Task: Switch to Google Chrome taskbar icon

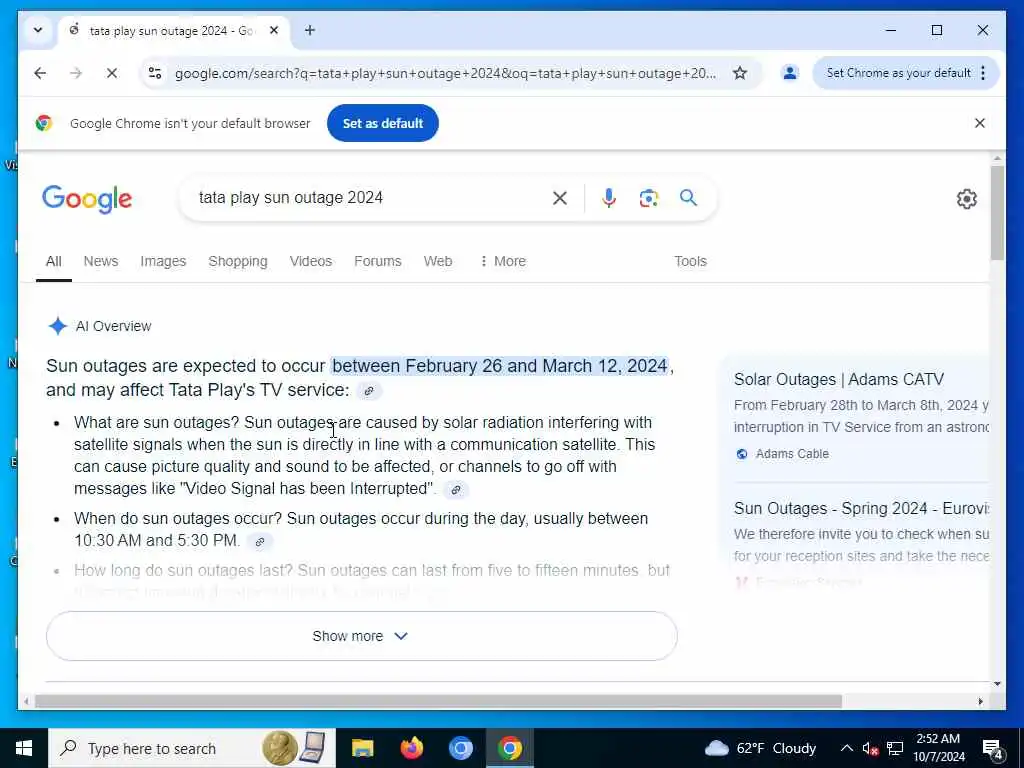Action: point(509,748)
